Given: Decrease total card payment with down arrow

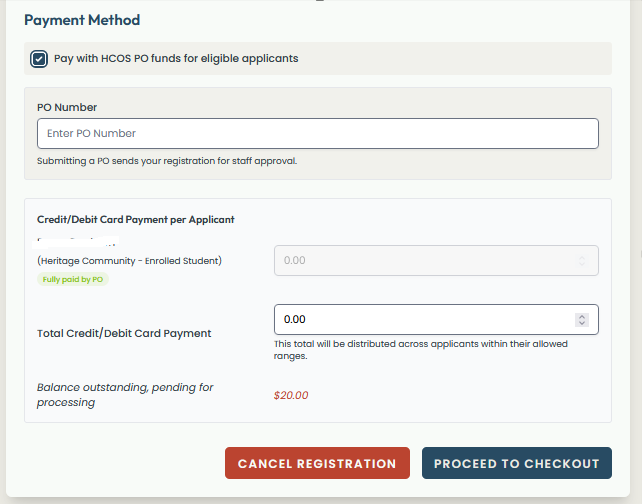Looking at the screenshot, I should 582,323.
